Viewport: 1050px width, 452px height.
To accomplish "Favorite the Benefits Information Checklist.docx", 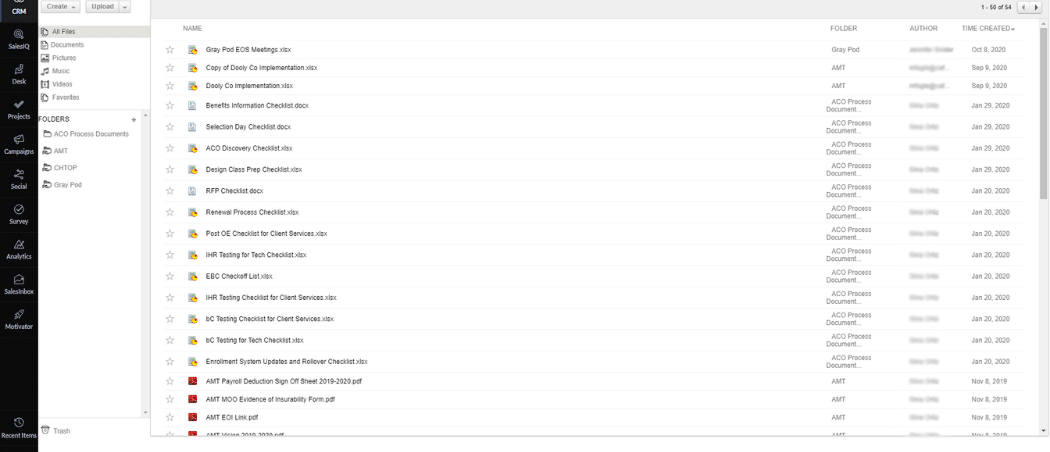I will click(170, 105).
